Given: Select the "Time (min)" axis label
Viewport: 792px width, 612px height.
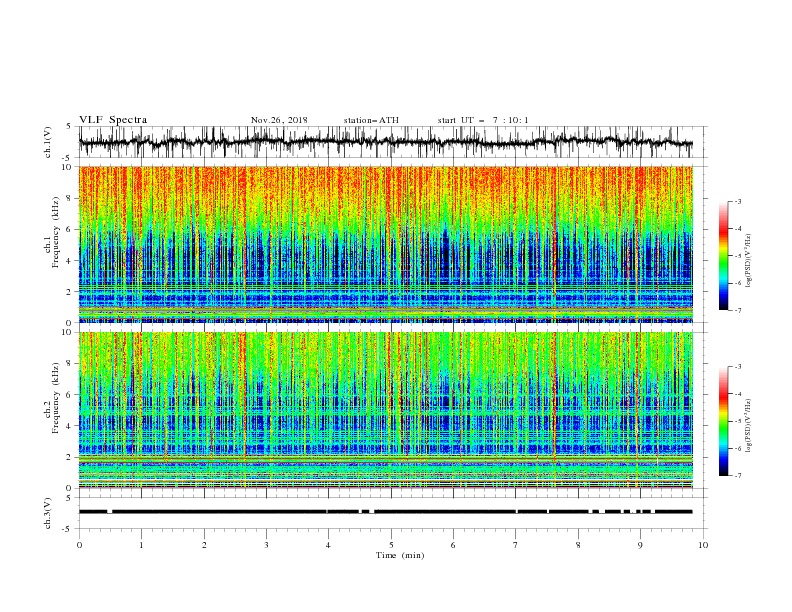Looking at the screenshot, I should [x=400, y=555].
